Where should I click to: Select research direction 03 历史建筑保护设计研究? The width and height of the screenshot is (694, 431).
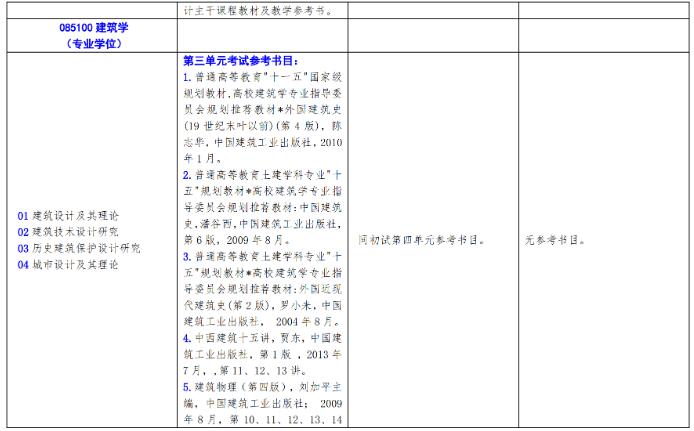click(x=79, y=248)
